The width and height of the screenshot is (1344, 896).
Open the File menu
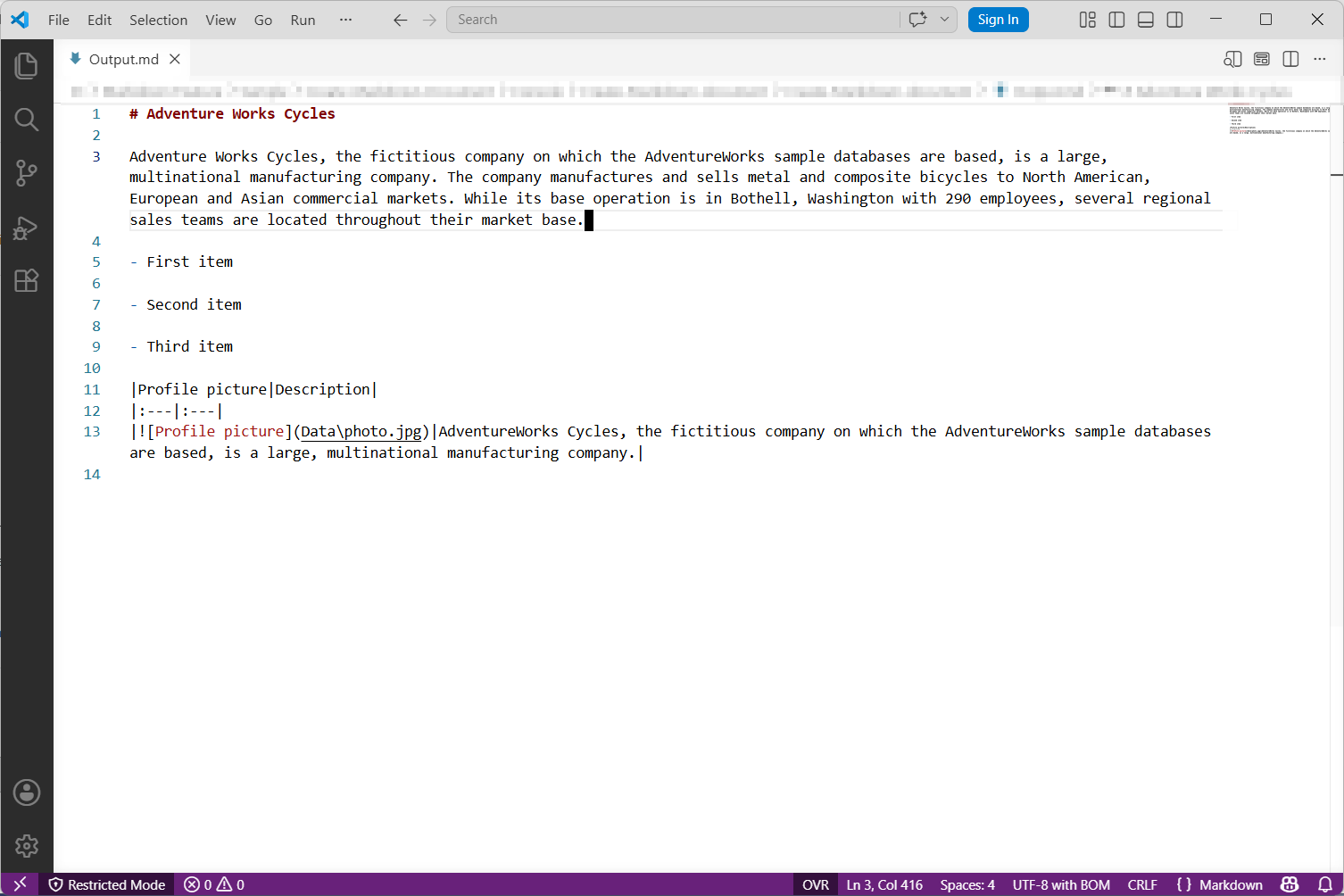coord(59,20)
